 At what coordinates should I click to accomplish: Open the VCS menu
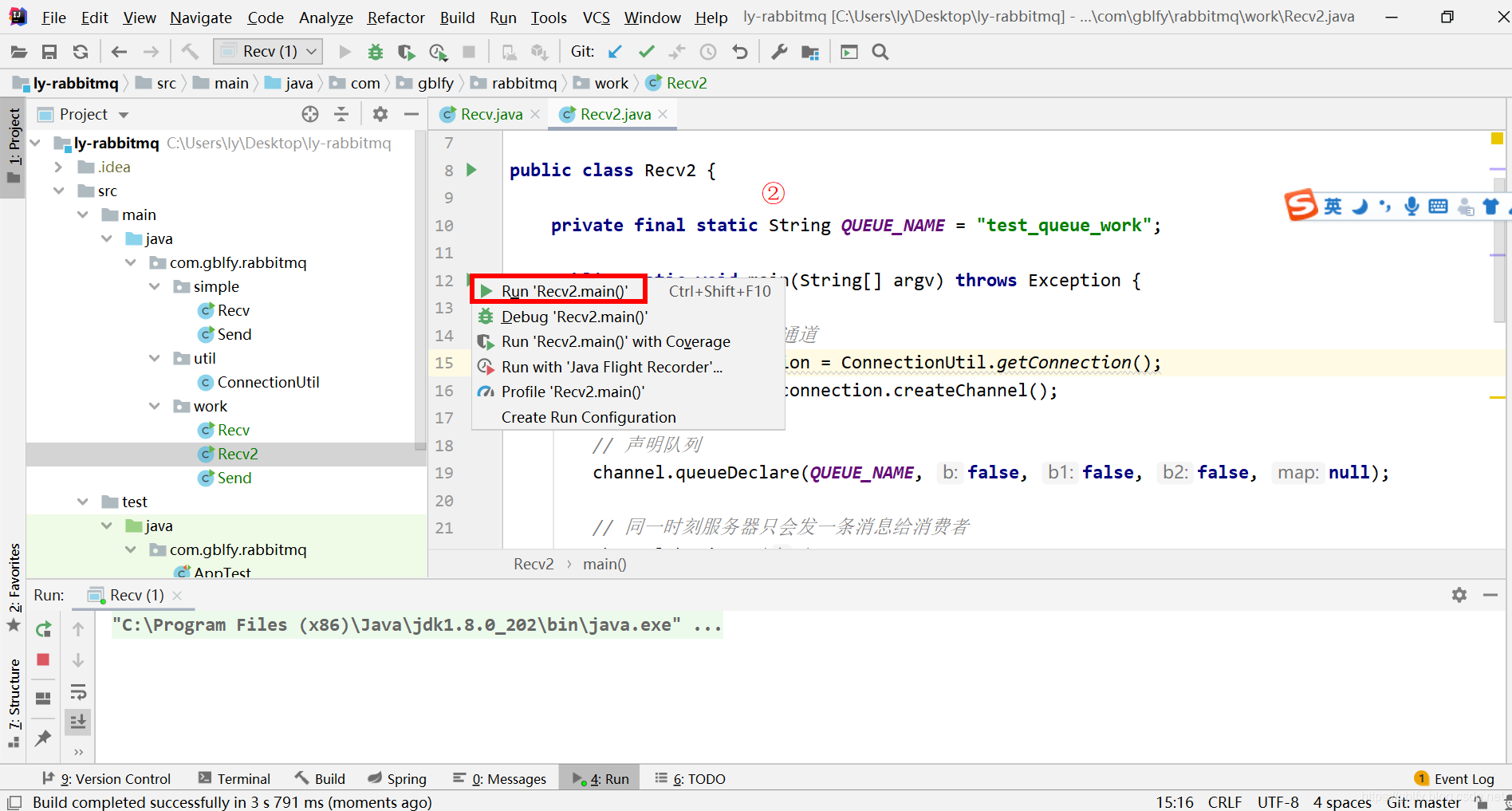coord(596,18)
